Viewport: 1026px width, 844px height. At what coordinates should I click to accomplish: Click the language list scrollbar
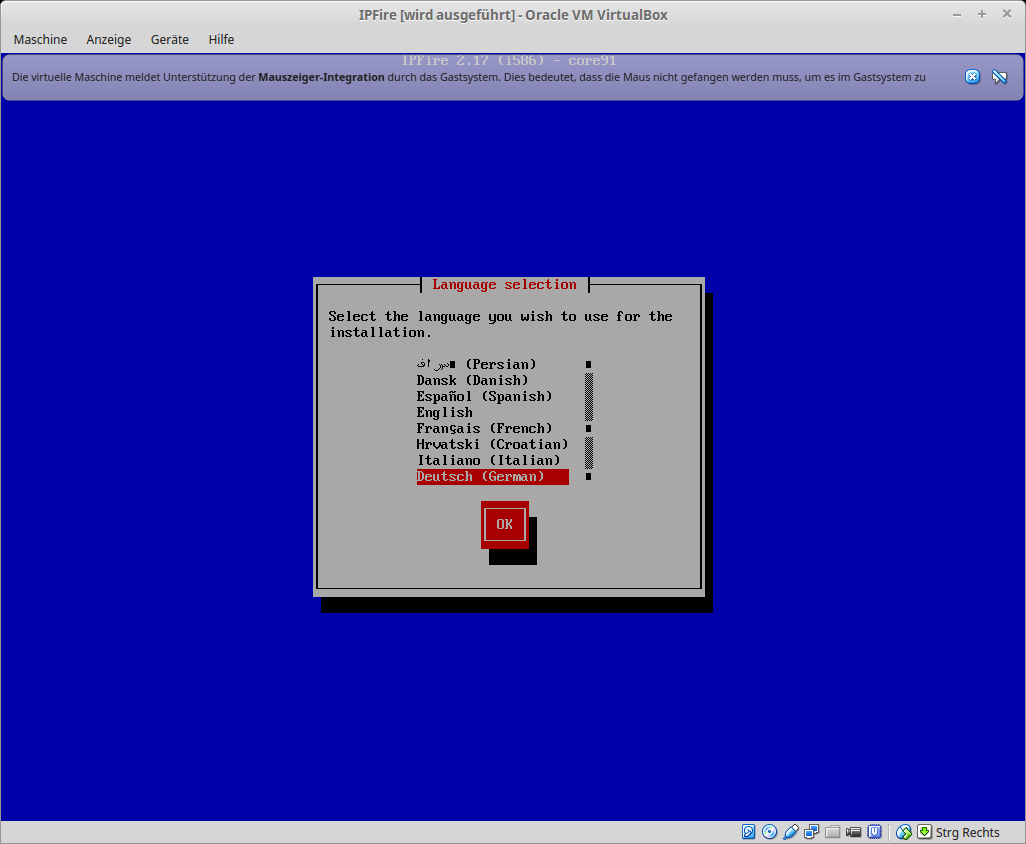pos(589,420)
